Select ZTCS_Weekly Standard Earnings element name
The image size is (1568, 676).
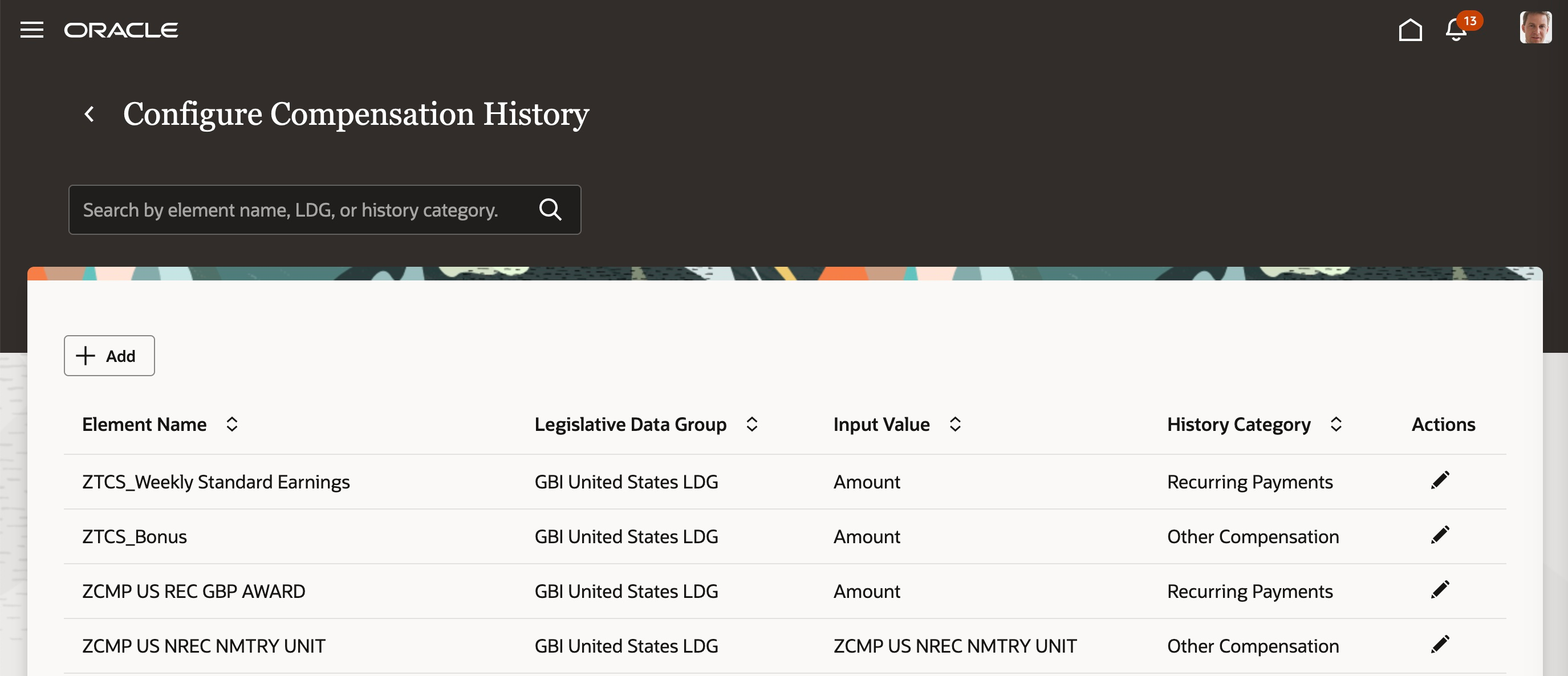click(216, 482)
